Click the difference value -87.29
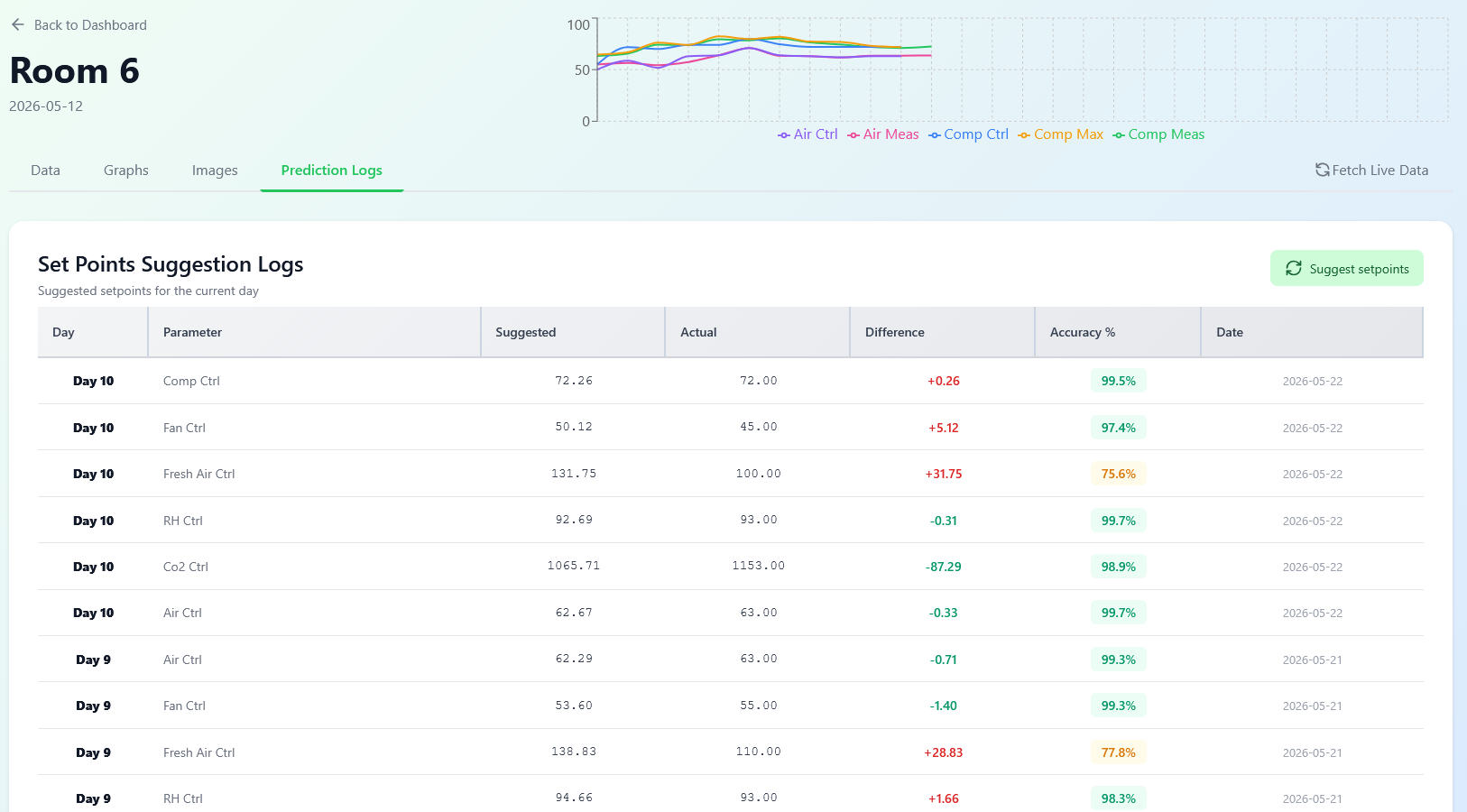 coord(944,567)
